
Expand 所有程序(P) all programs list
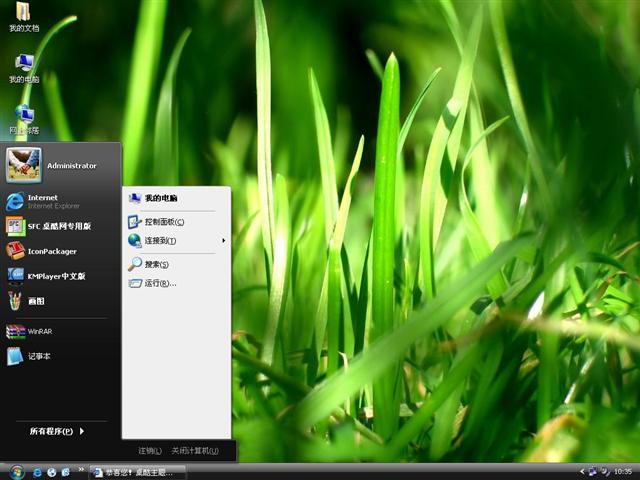pyautogui.click(x=57, y=431)
